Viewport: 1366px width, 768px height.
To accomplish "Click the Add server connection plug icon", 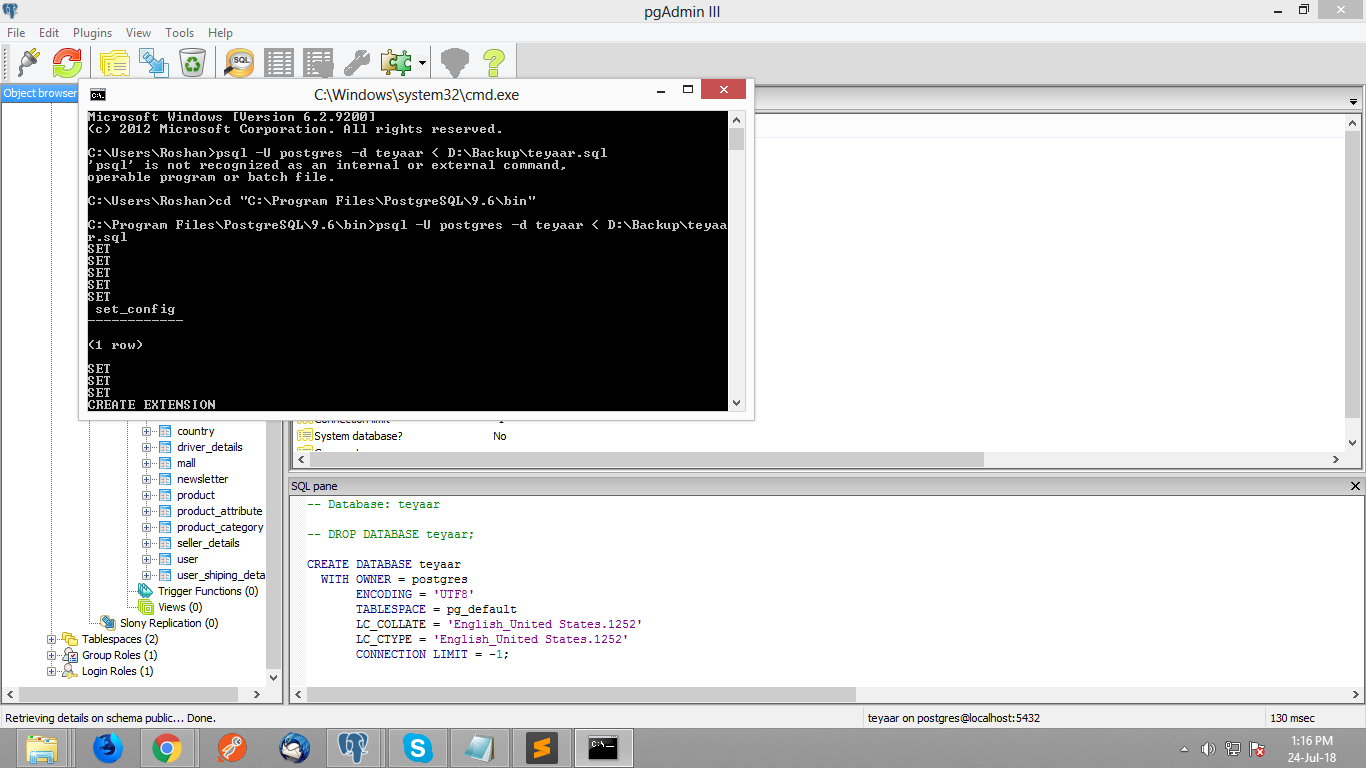I will coord(27,63).
